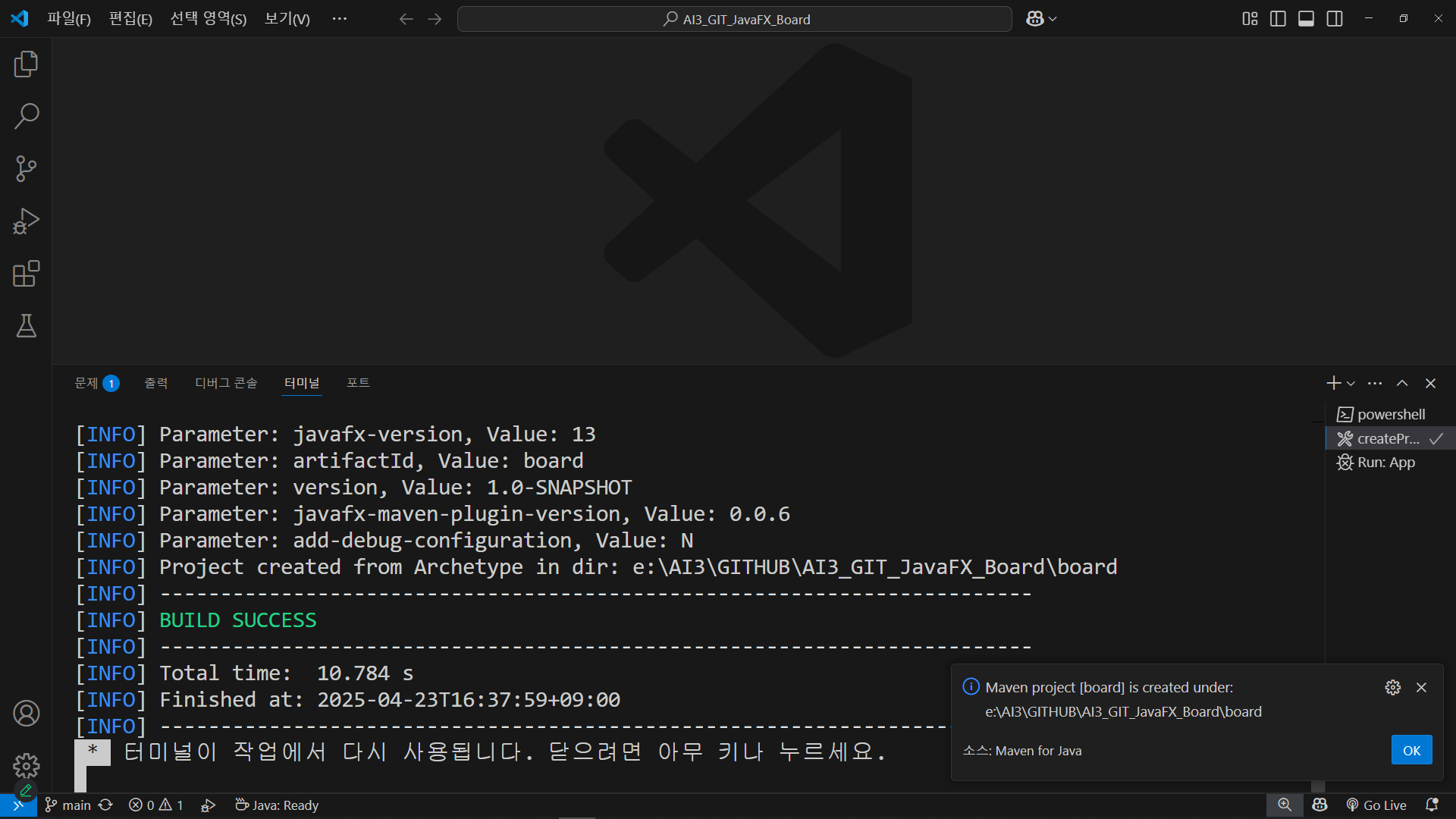Go back with the left arrow

click(406, 19)
